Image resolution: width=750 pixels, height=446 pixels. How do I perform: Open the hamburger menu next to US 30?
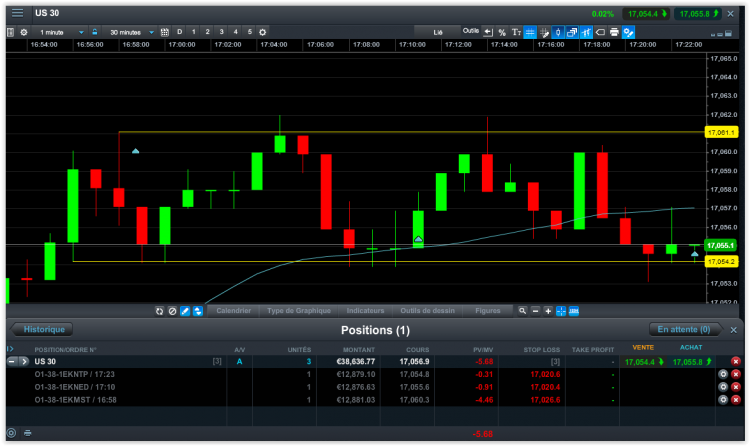(x=18, y=13)
